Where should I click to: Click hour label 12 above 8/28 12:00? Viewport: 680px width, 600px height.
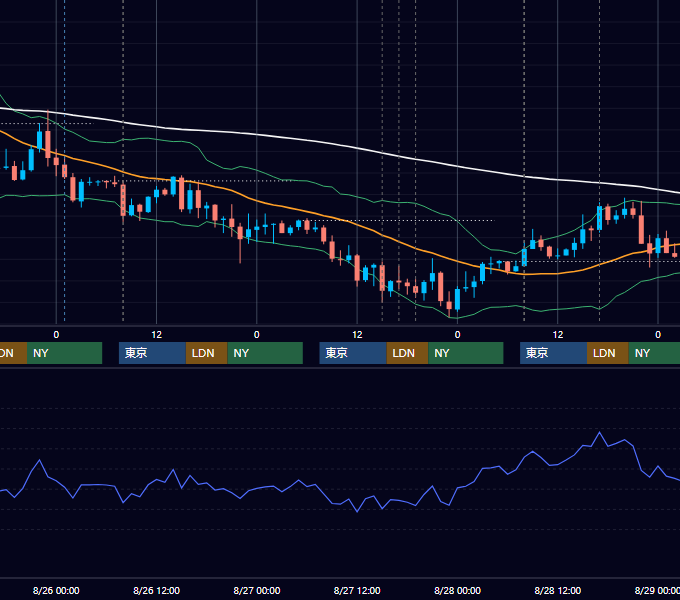(558, 335)
